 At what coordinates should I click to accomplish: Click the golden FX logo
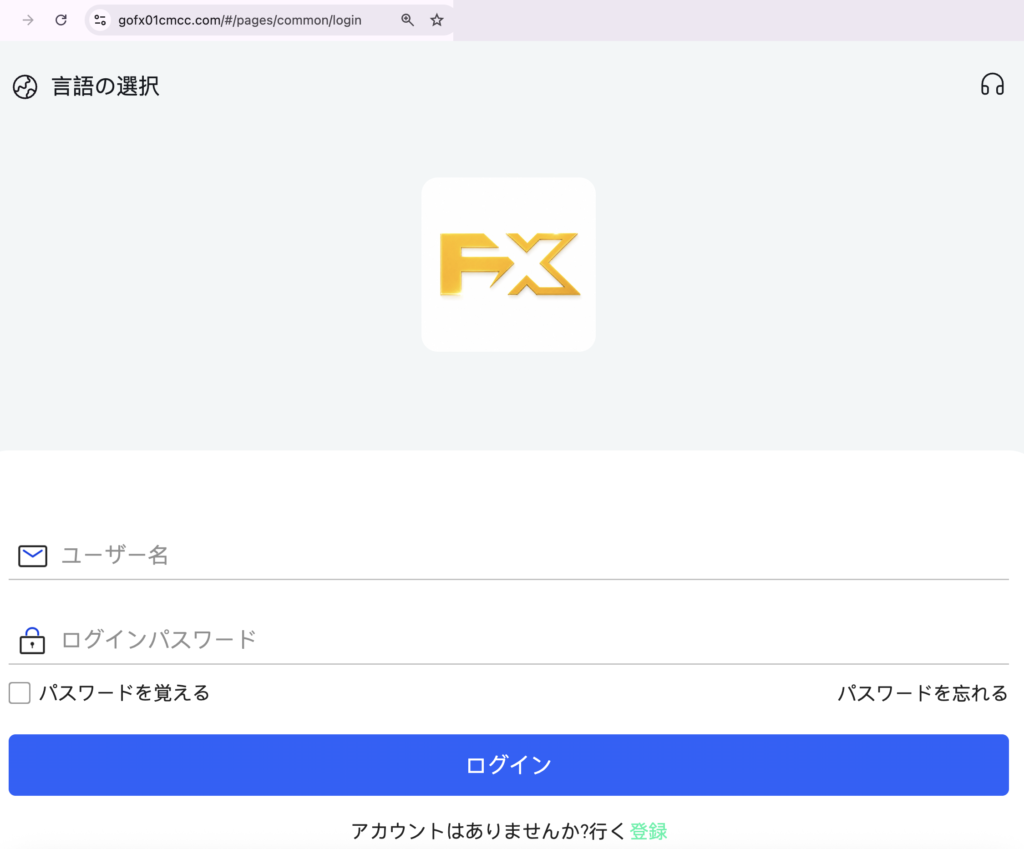coord(509,264)
